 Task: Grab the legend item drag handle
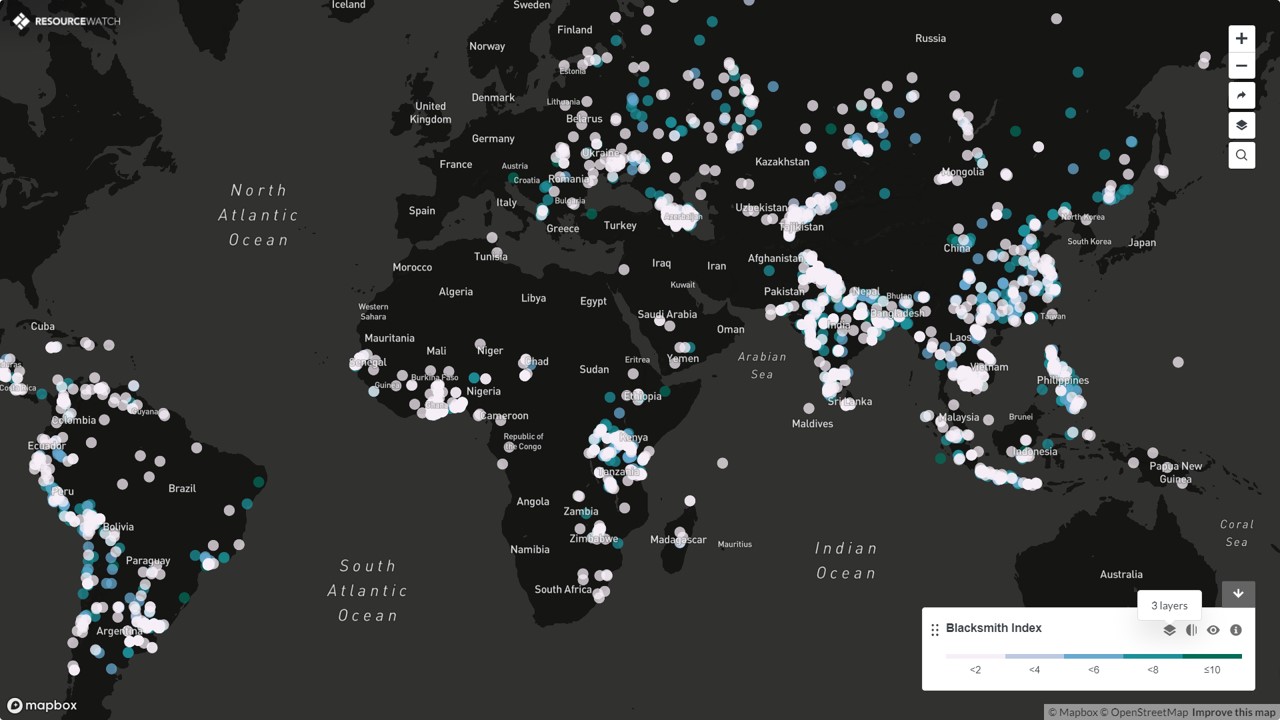935,630
